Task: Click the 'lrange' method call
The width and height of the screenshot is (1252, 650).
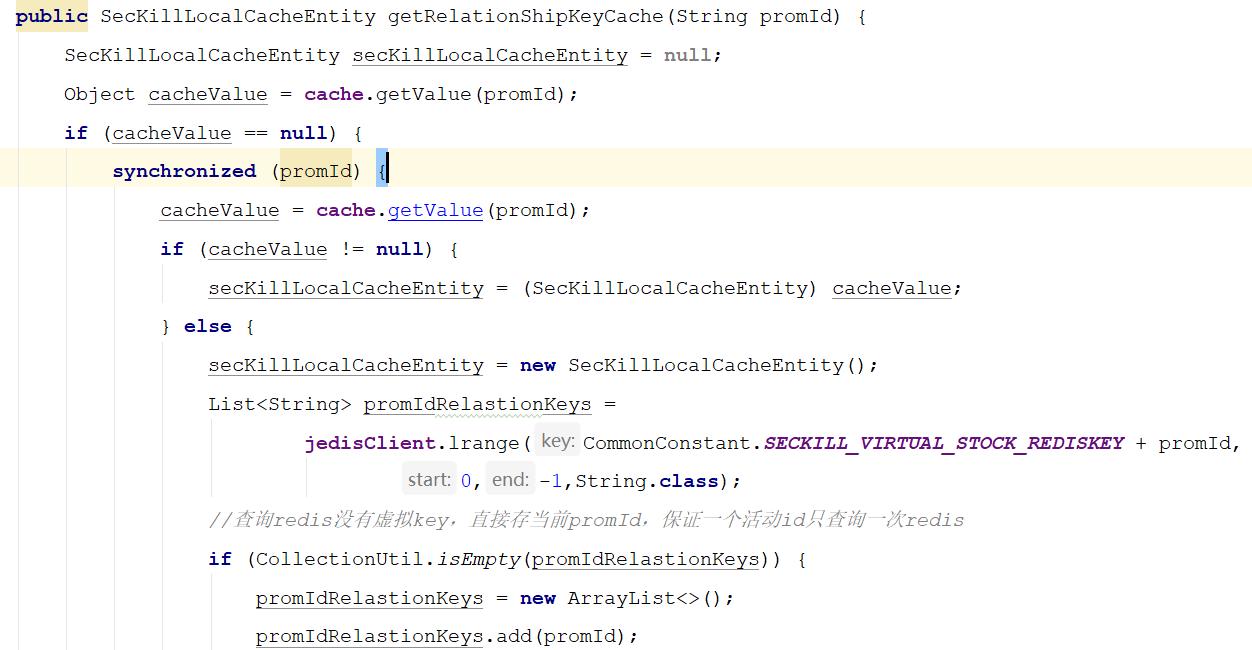Action: point(484,443)
